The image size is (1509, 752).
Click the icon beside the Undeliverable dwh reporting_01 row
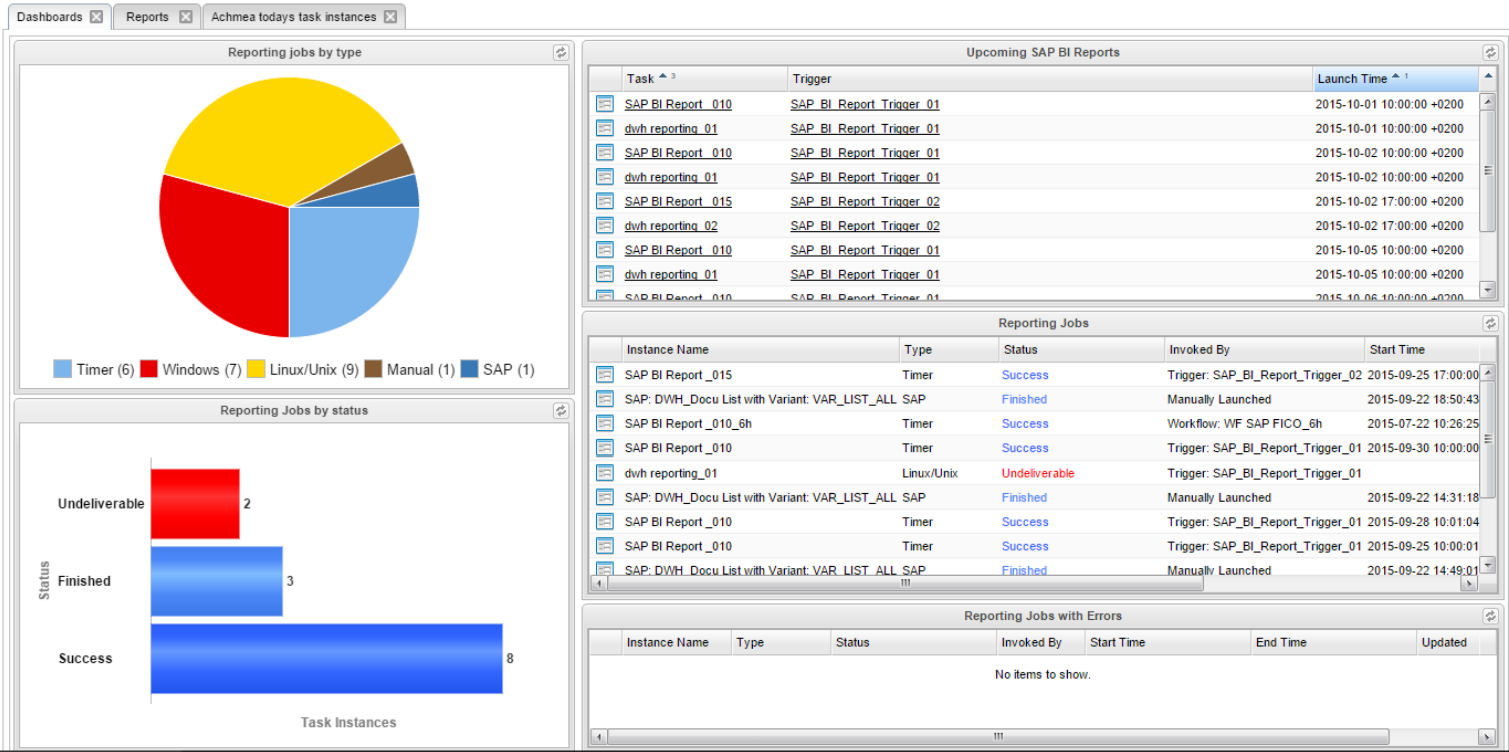coord(604,472)
